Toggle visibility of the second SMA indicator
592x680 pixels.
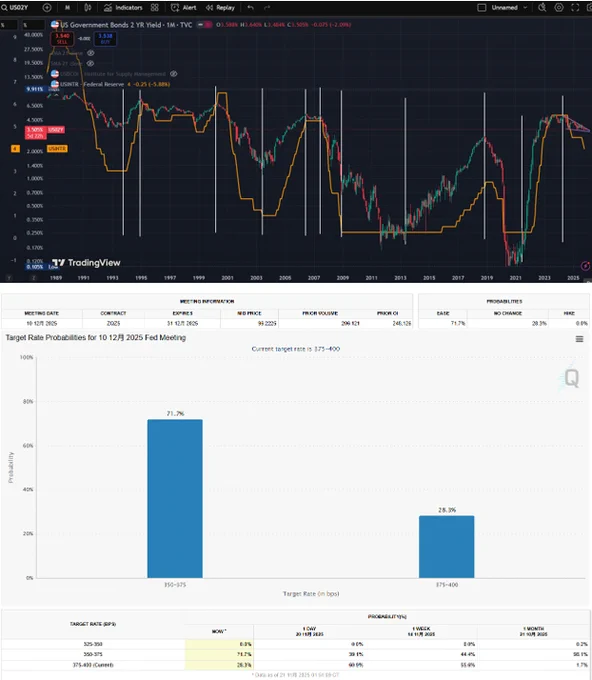click(90, 63)
